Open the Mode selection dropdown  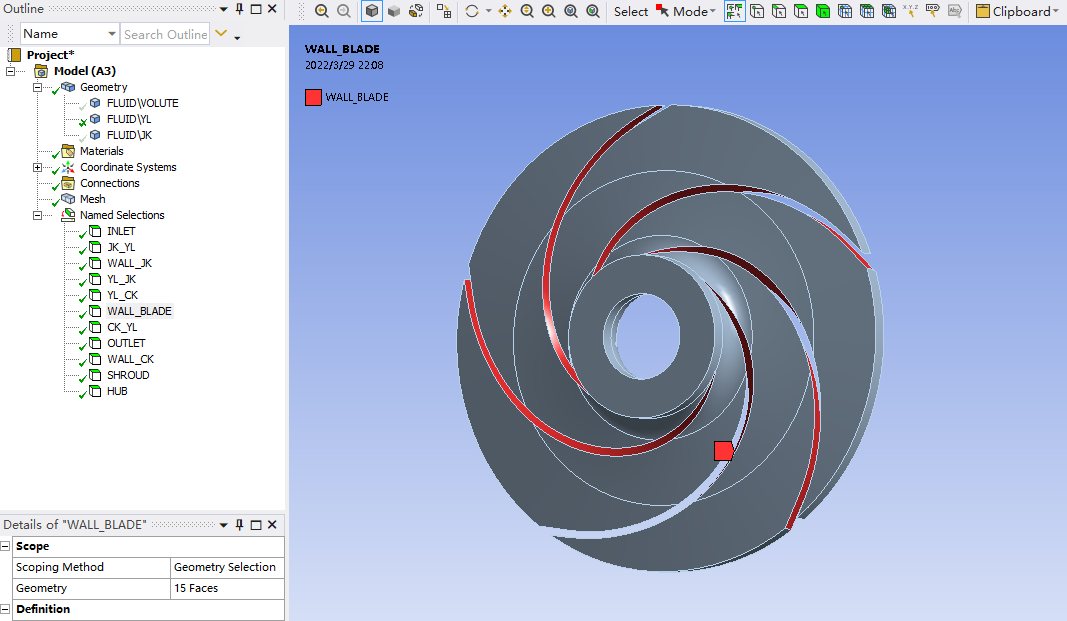pos(687,11)
